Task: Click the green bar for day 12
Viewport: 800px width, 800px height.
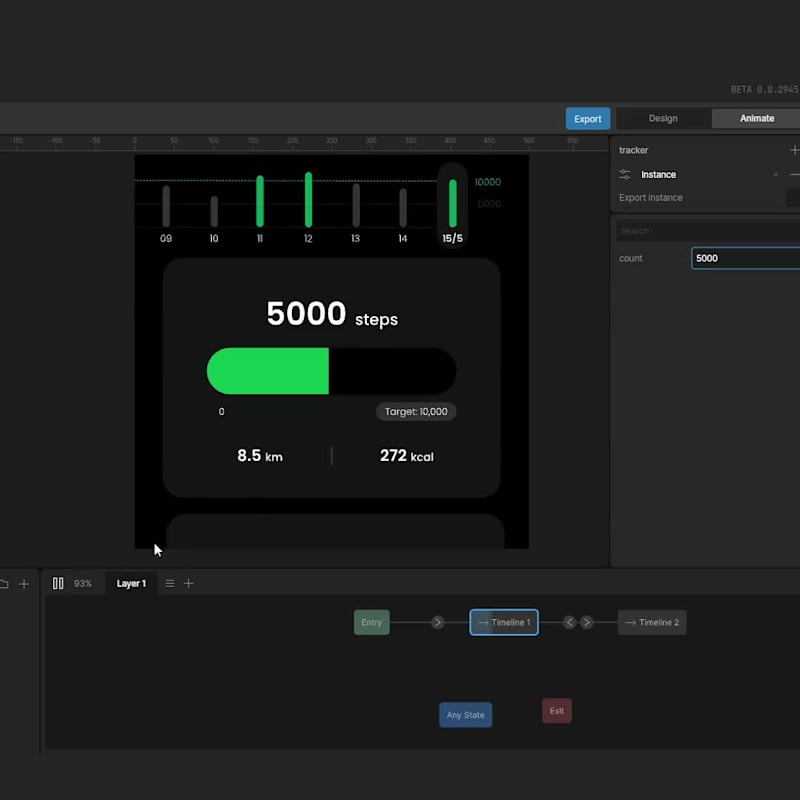Action: pyautogui.click(x=308, y=199)
